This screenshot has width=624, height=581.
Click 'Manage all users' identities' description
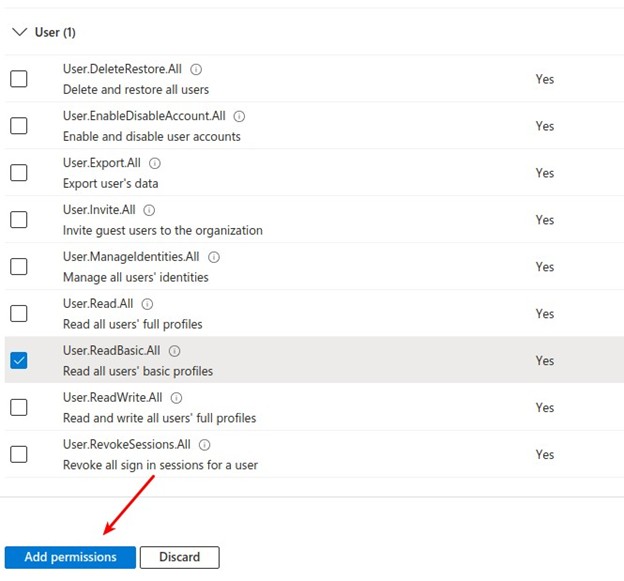tap(136, 277)
